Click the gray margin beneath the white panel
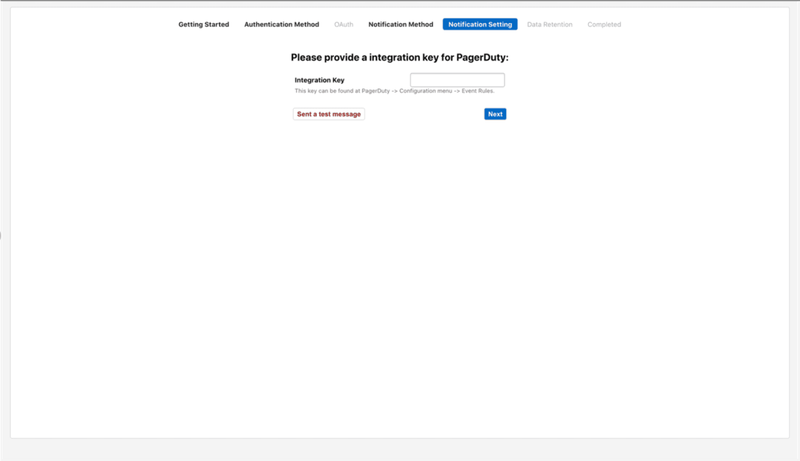This screenshot has width=800, height=461. (400, 450)
